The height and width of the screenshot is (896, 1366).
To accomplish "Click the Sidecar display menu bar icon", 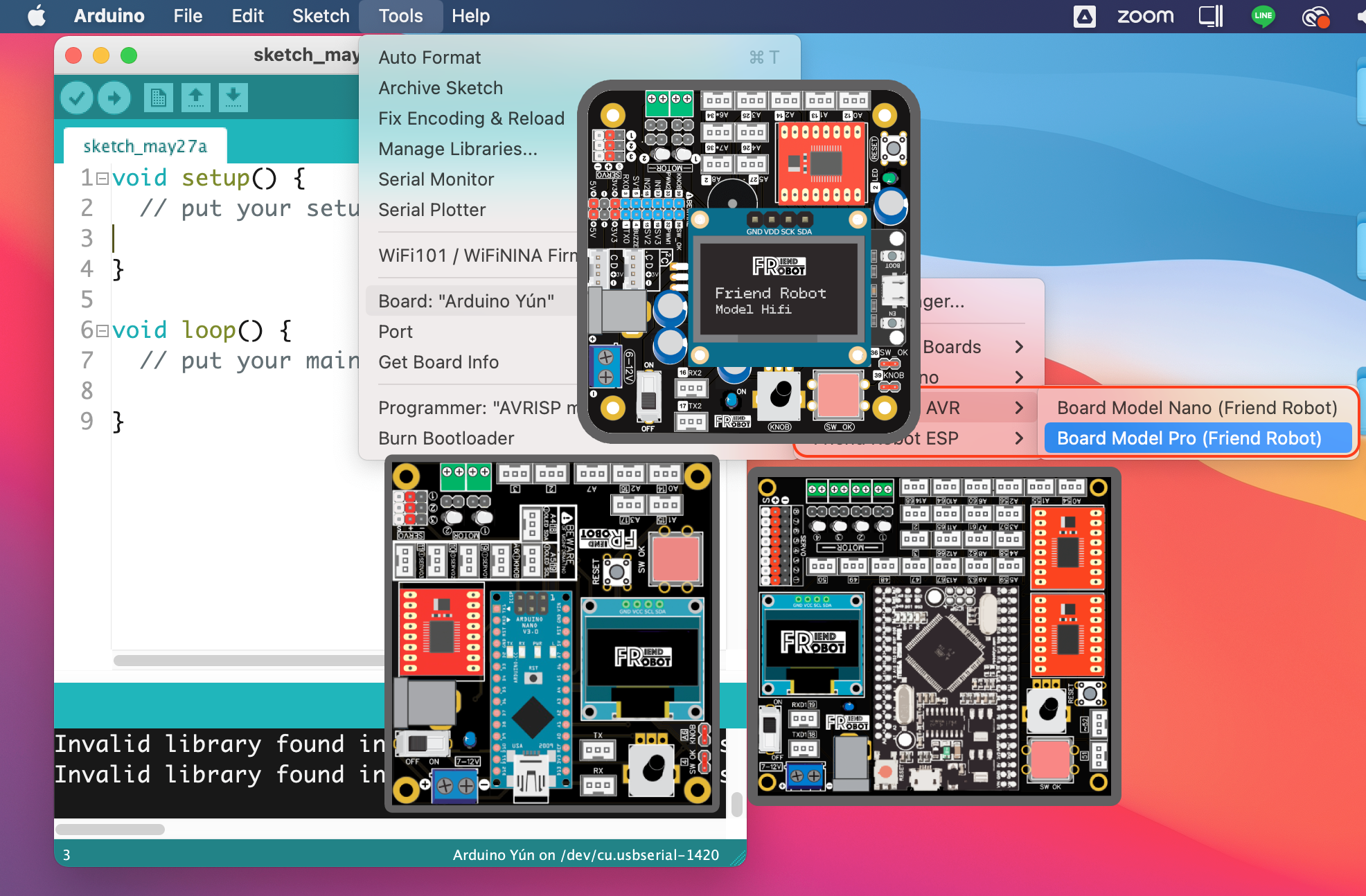I will [1211, 16].
